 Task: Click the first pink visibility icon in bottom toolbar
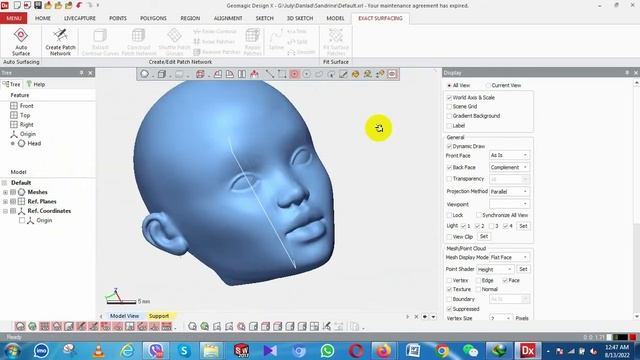click(x=20, y=326)
